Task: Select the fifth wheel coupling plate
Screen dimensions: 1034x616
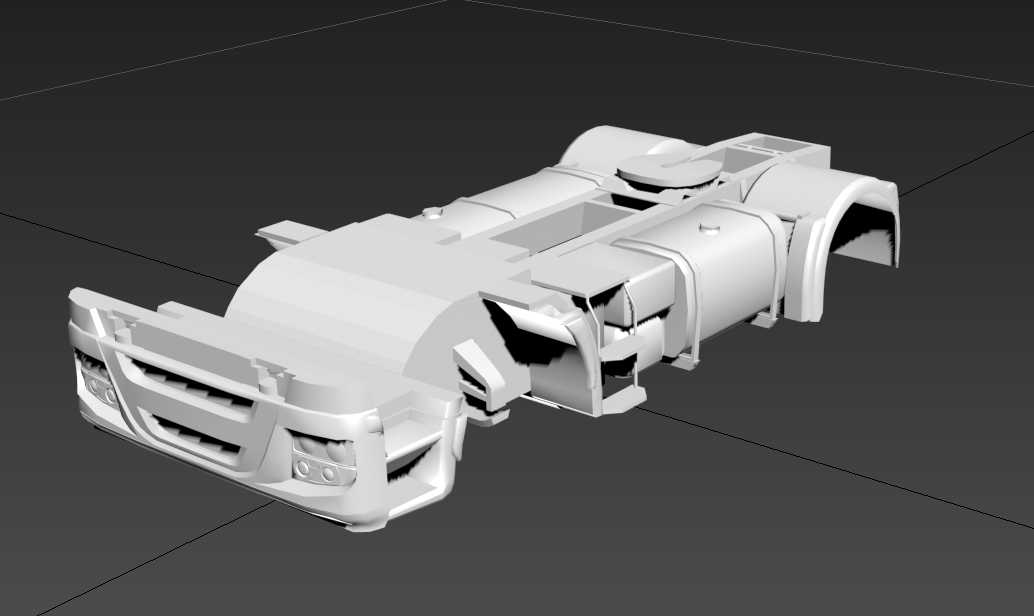Action: [x=669, y=170]
